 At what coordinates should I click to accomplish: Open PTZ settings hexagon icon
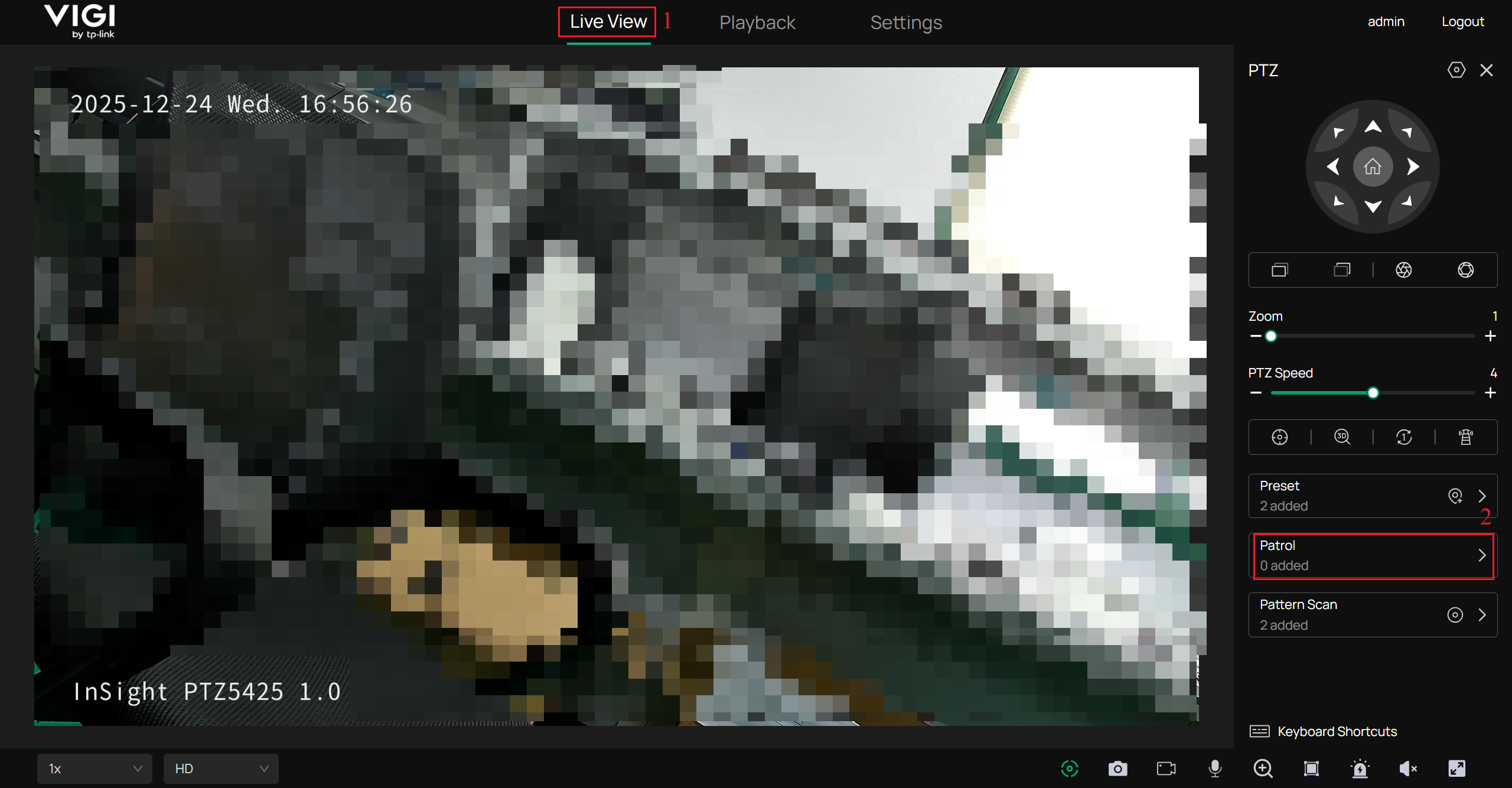tap(1456, 70)
